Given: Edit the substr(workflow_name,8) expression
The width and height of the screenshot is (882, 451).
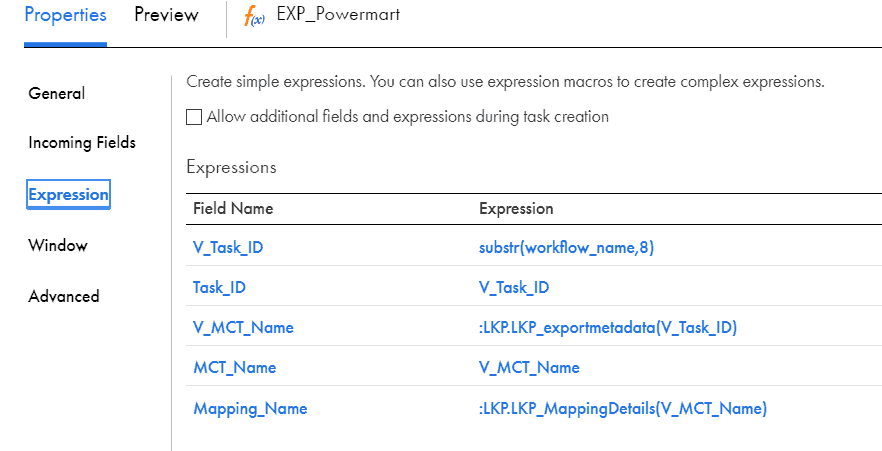Looking at the screenshot, I should click(566, 247).
